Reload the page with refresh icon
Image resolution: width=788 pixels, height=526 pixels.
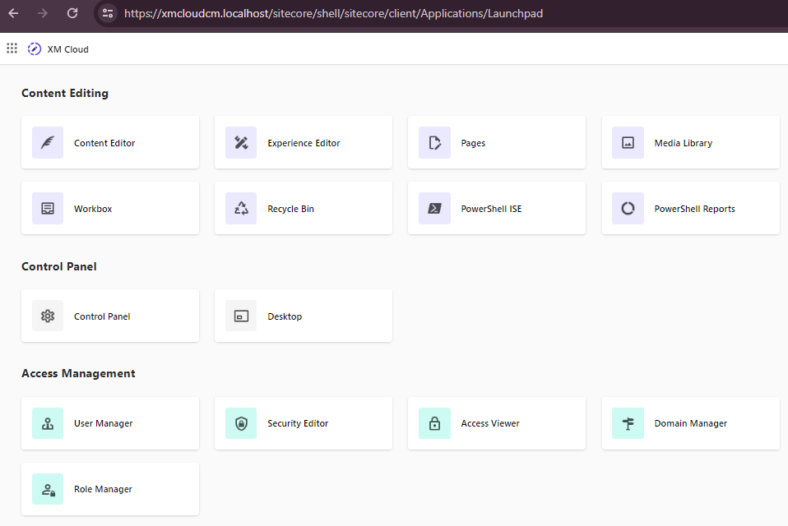pyautogui.click(x=72, y=13)
